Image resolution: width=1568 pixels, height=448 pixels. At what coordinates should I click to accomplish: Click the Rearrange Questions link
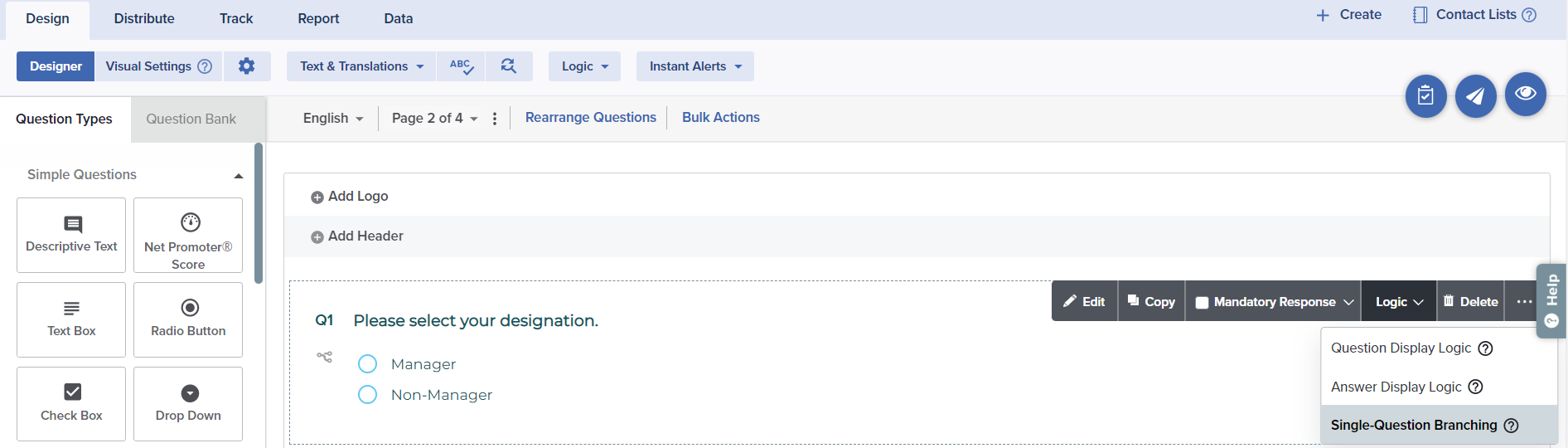click(590, 118)
